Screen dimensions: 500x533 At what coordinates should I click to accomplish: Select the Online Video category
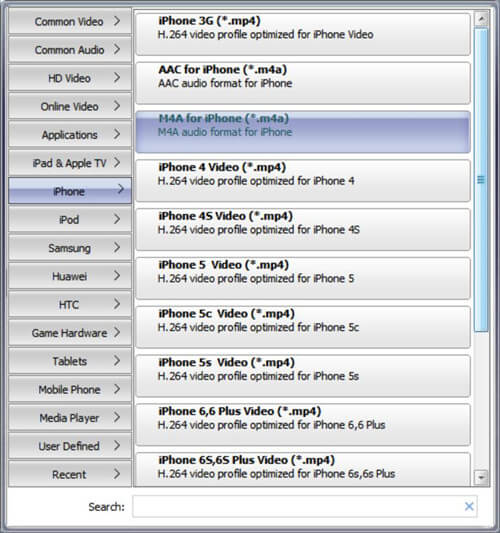[x=70, y=106]
